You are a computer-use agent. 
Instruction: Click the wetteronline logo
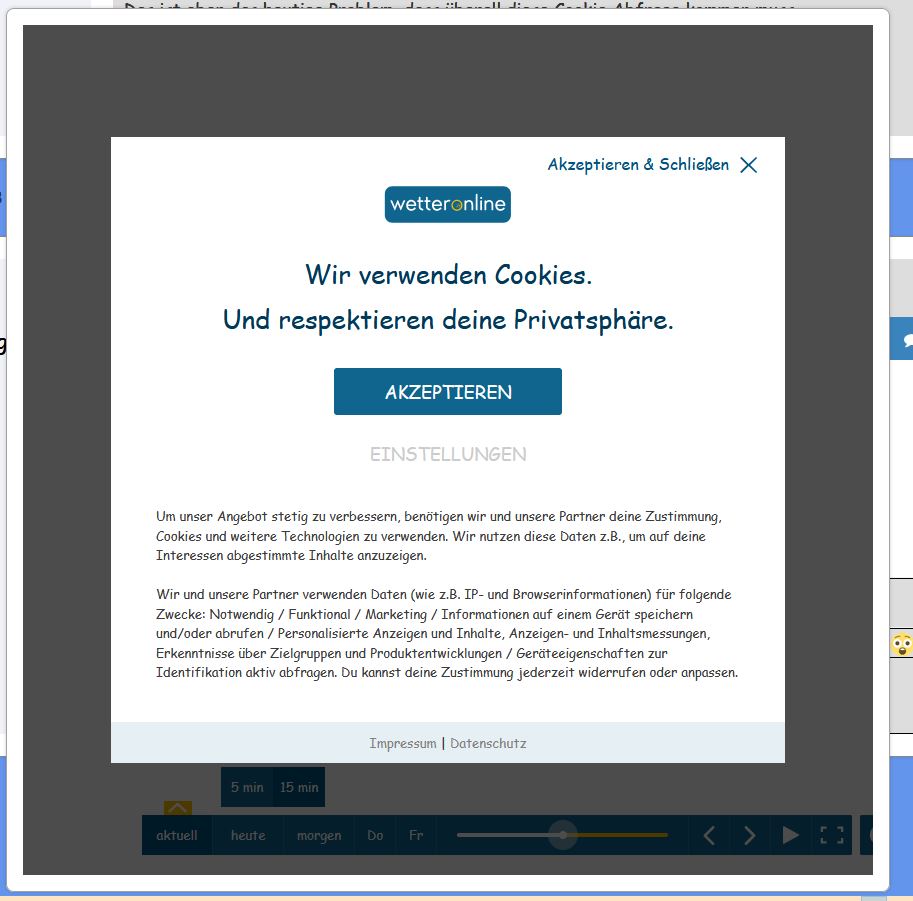pos(448,204)
